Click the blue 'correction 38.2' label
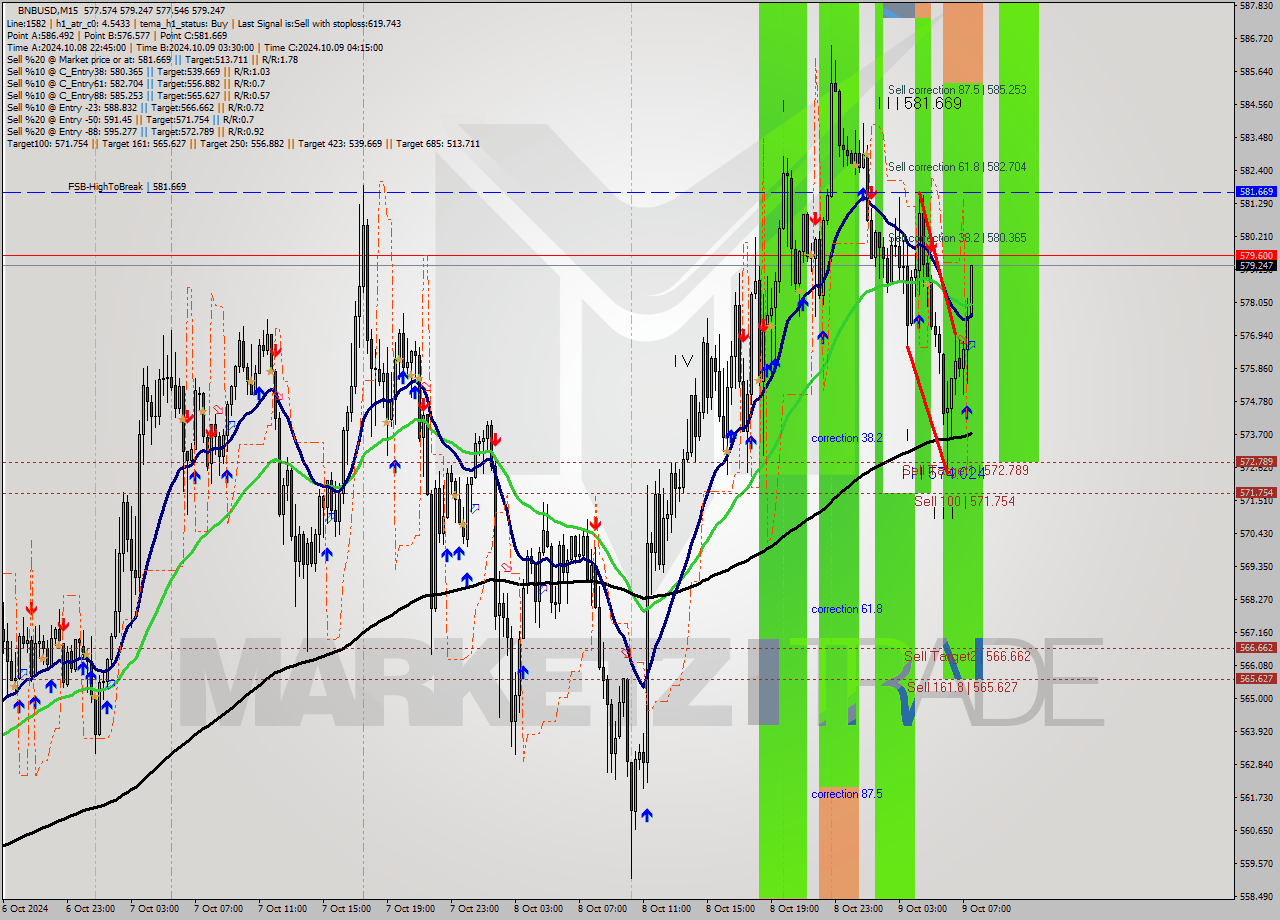1280x920 pixels. coord(847,438)
